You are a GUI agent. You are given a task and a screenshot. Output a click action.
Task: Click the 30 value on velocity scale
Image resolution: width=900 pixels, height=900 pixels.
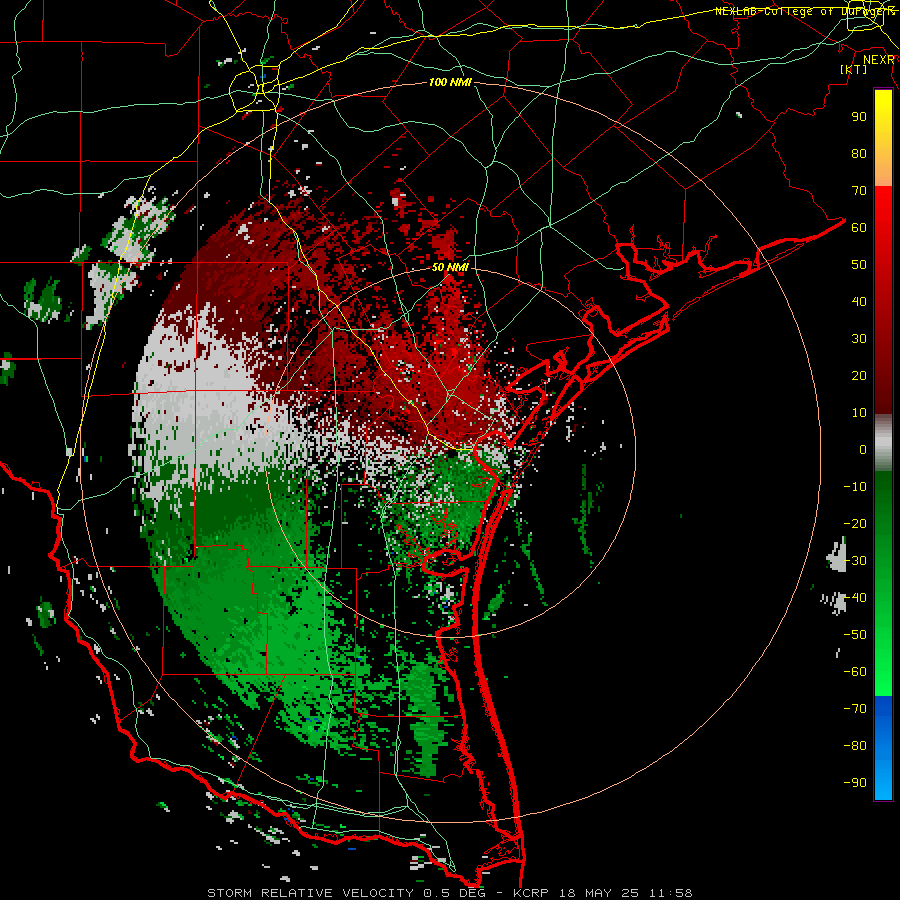[859, 339]
